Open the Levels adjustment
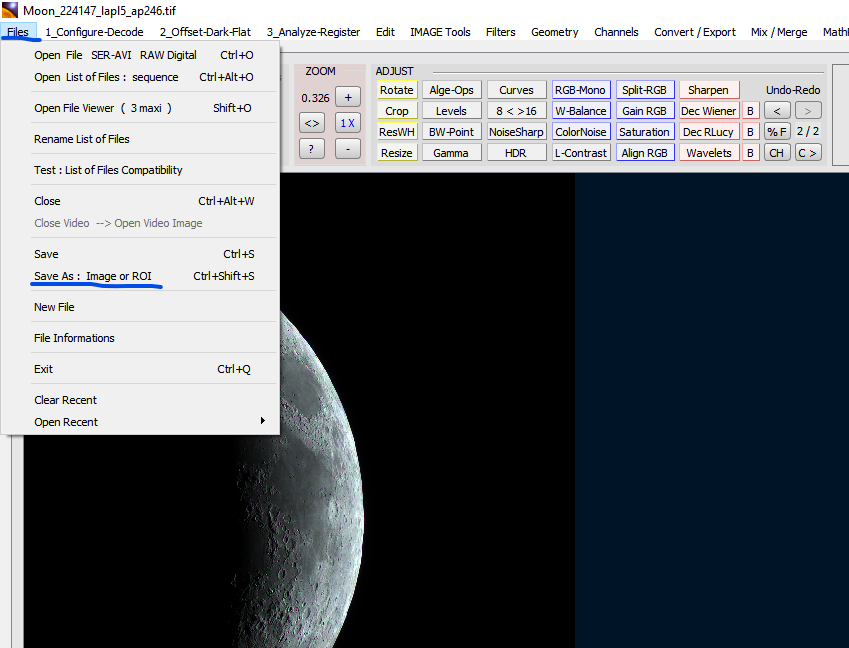The width and height of the screenshot is (849, 648). coord(452,111)
